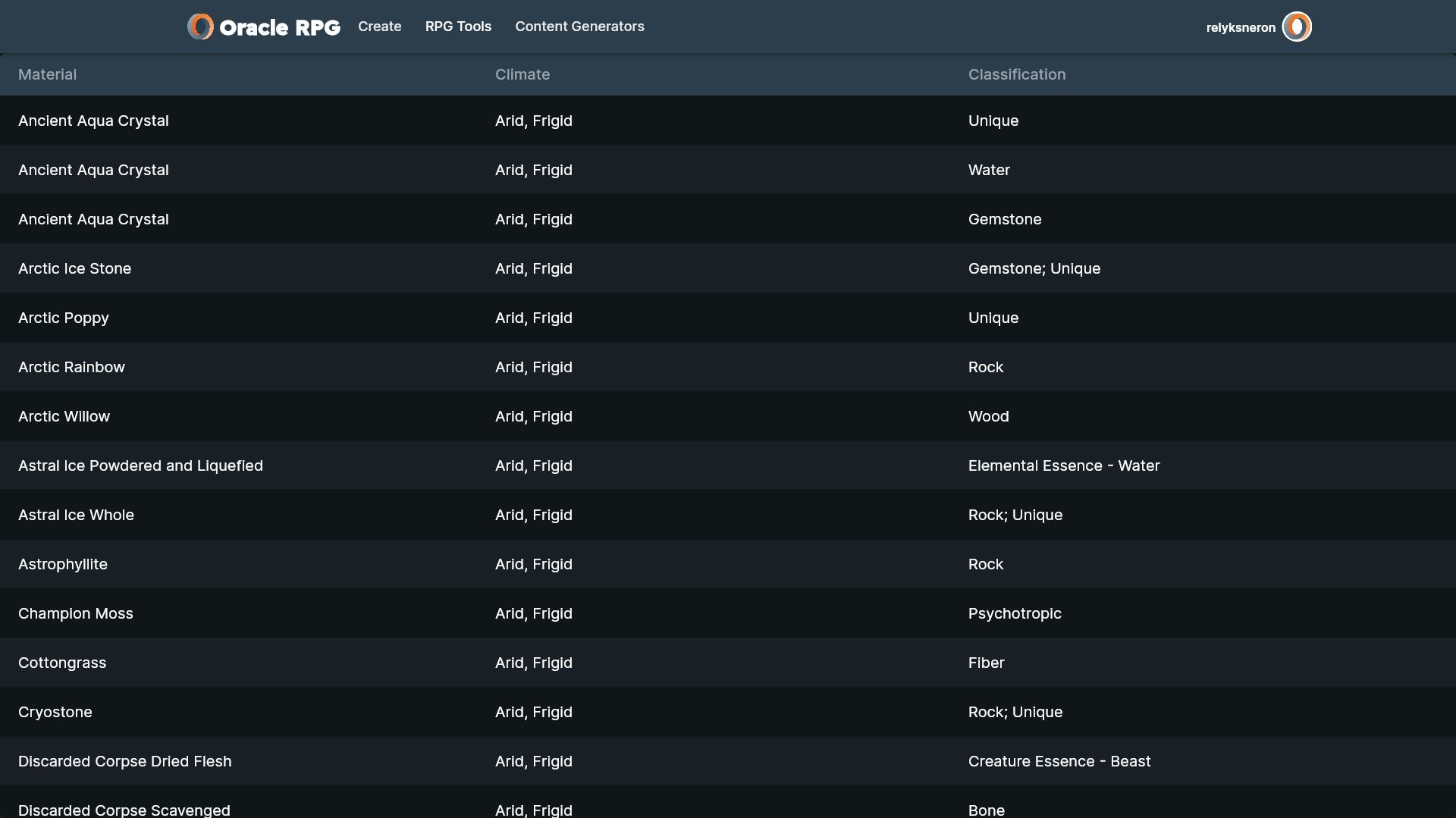The image size is (1456, 818).
Task: Click the Astrophyllite row
Action: (x=63, y=564)
